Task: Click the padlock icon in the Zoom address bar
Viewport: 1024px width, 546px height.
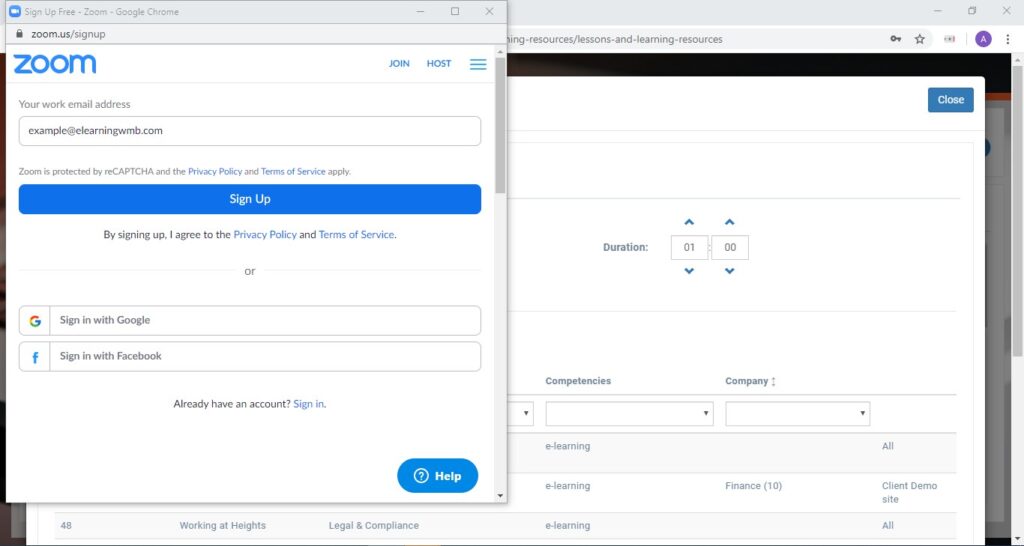Action: click(19, 34)
